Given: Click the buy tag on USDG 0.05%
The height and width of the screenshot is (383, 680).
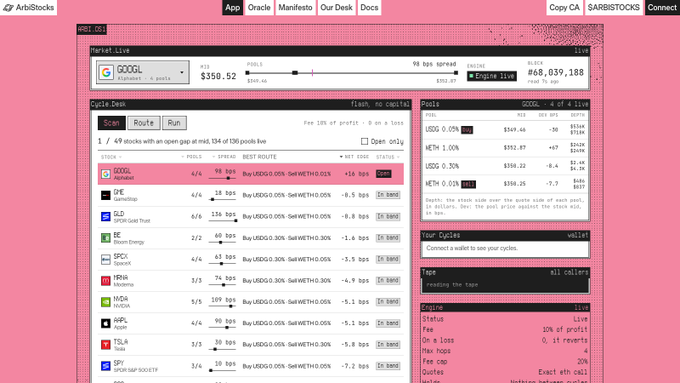Looking at the screenshot, I should (467, 130).
